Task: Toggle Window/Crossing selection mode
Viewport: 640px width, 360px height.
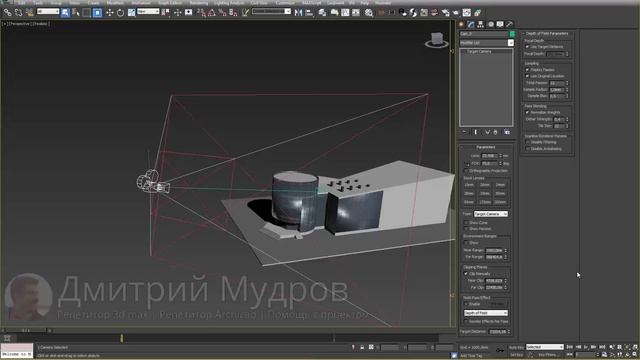Action: click(97, 13)
